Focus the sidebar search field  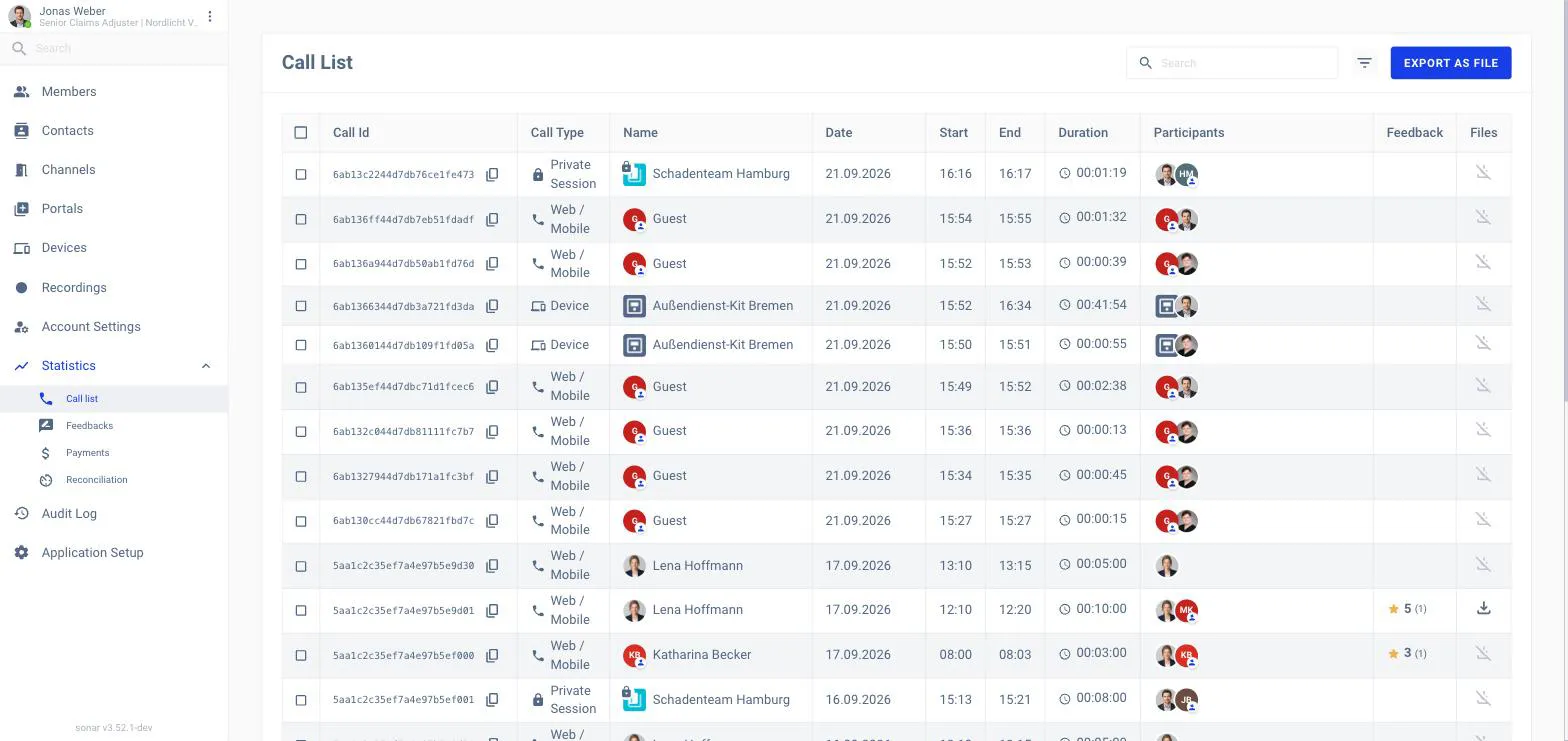114,48
